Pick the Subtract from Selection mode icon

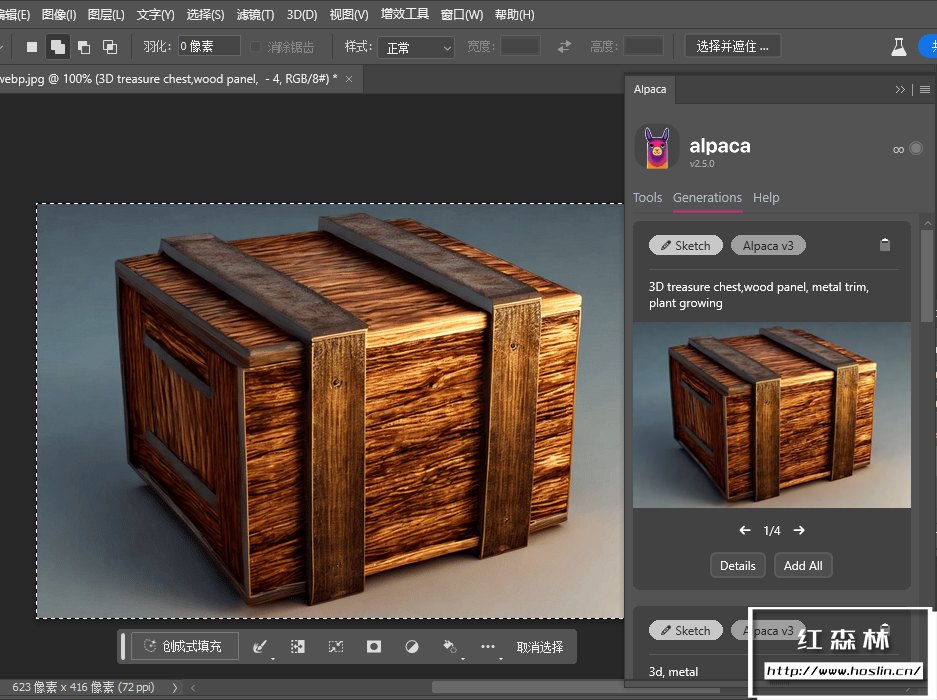84,47
